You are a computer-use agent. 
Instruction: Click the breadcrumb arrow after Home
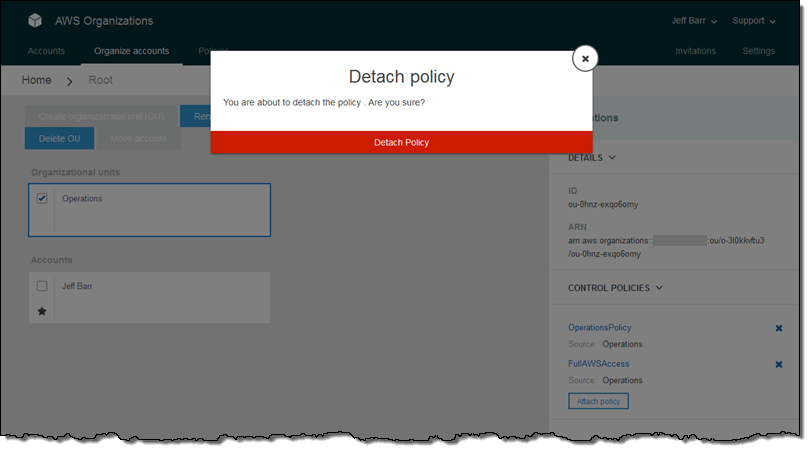tap(70, 80)
